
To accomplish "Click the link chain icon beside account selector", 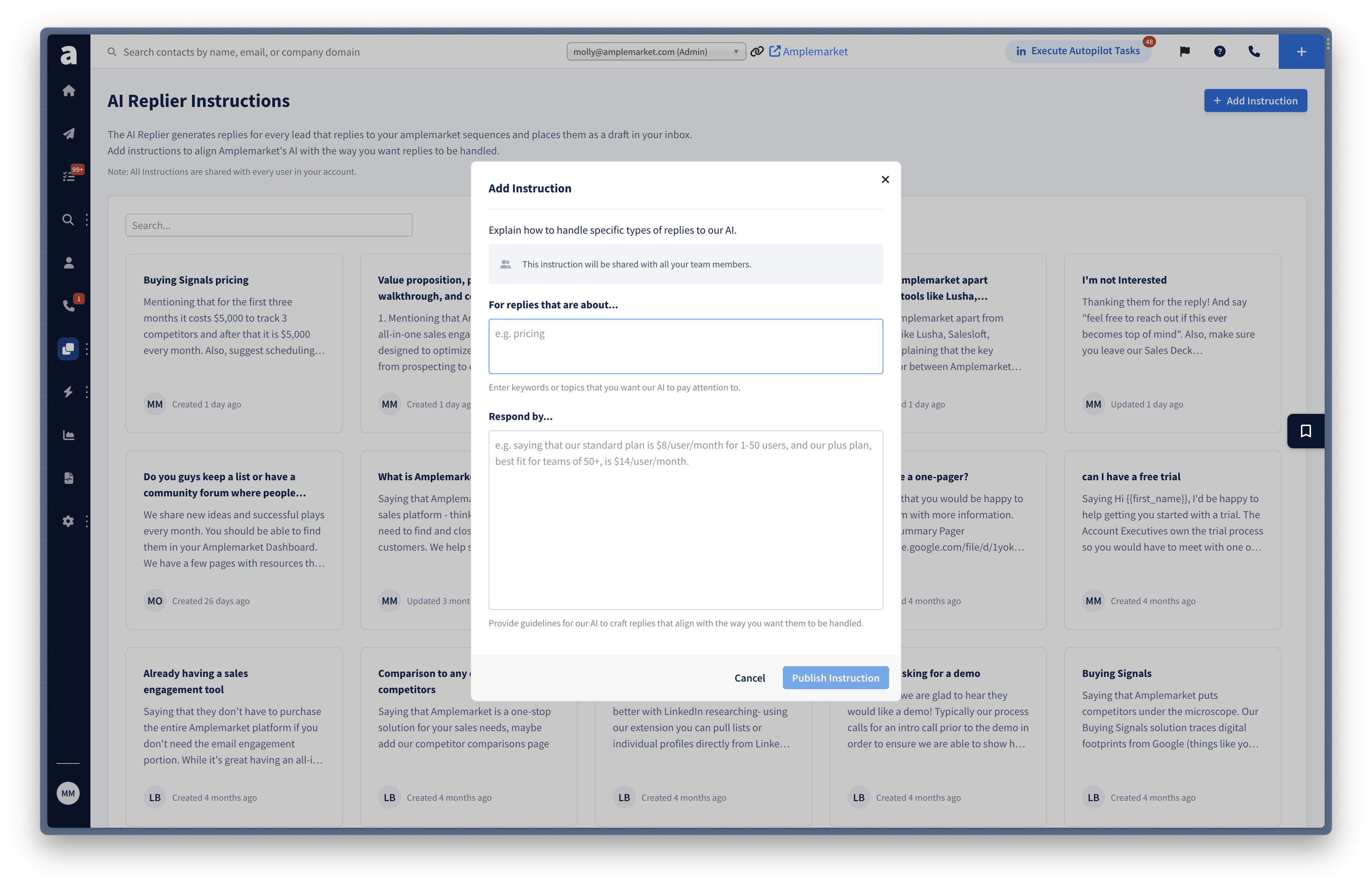I will [757, 51].
